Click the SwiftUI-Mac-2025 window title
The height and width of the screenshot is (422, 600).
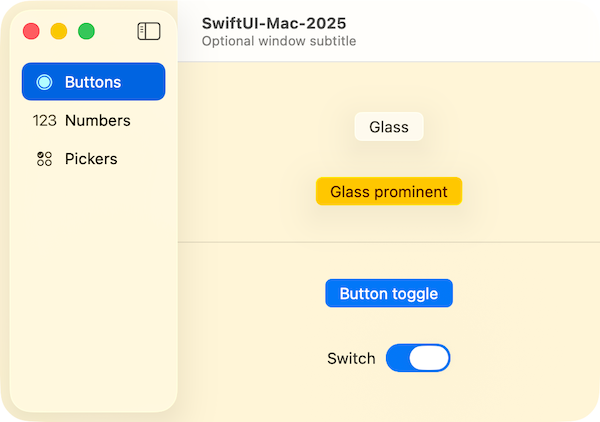click(274, 23)
